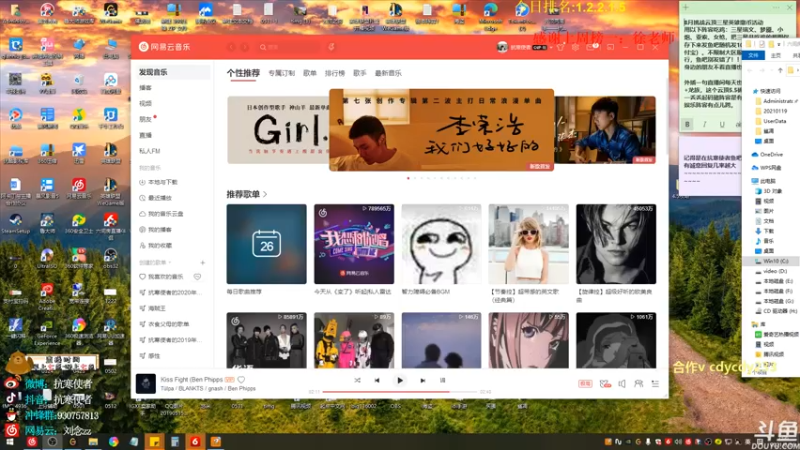
Task: Switch to the 歌手 tab
Action: (360, 73)
